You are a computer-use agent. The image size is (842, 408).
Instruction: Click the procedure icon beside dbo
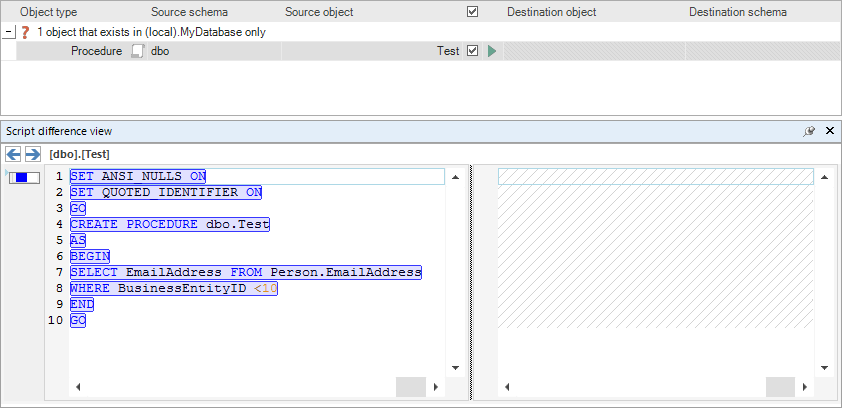click(x=138, y=51)
